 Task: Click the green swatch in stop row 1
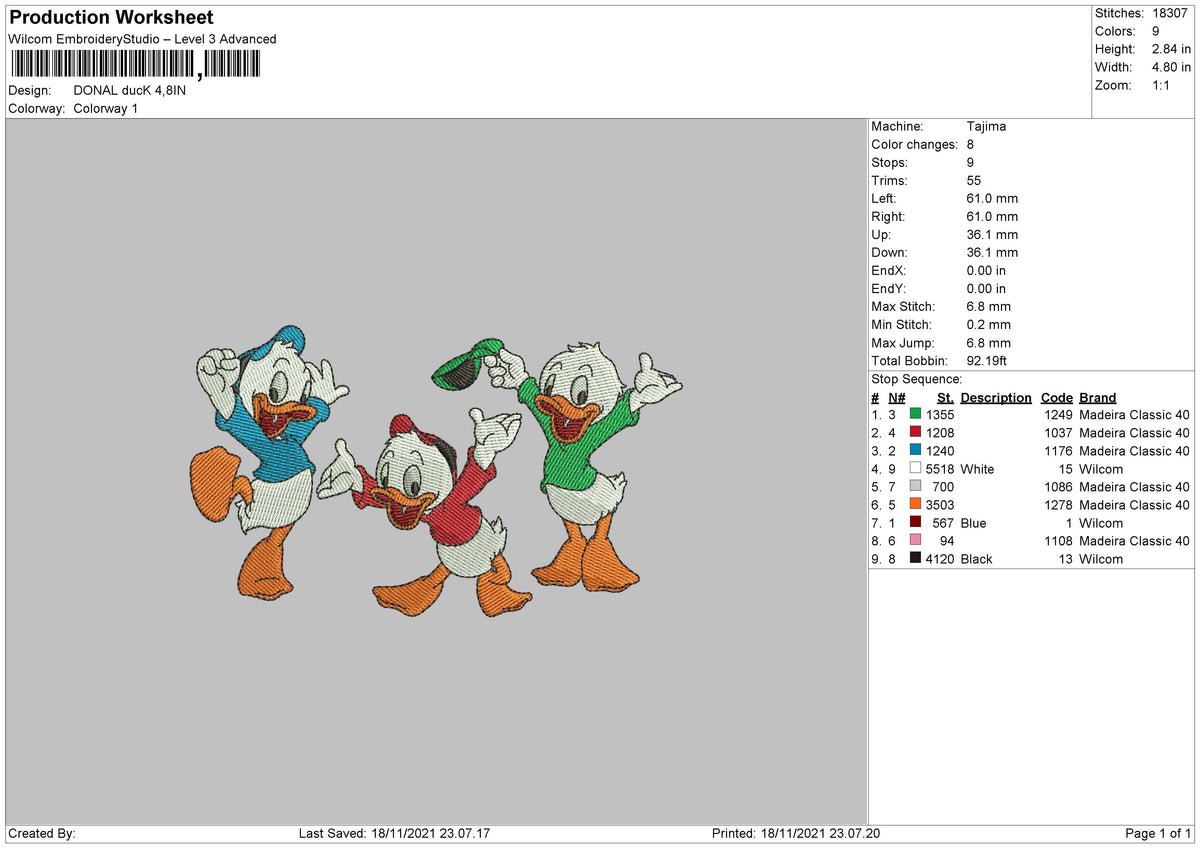pos(915,414)
